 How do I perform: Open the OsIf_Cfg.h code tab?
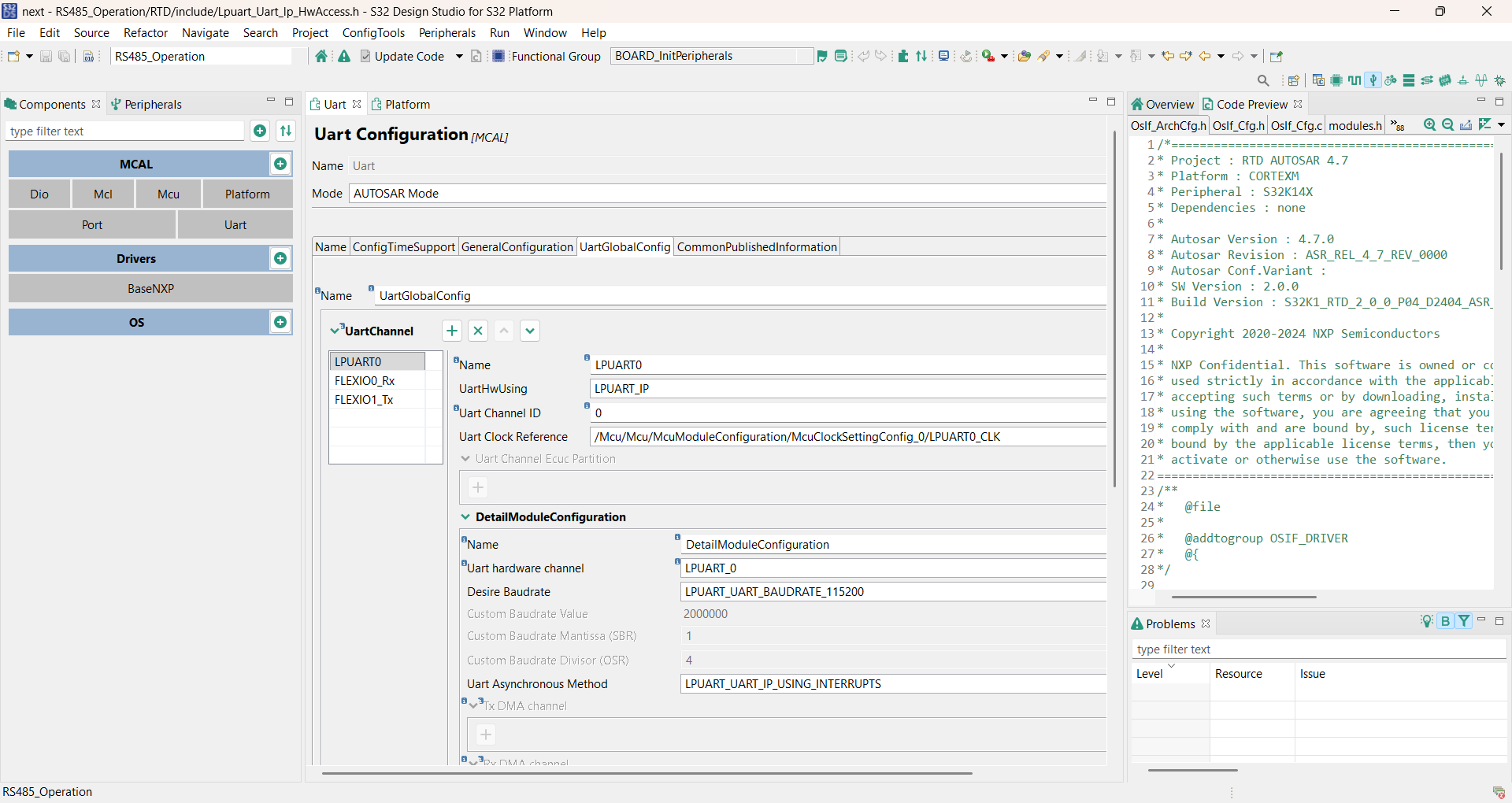point(1238,125)
